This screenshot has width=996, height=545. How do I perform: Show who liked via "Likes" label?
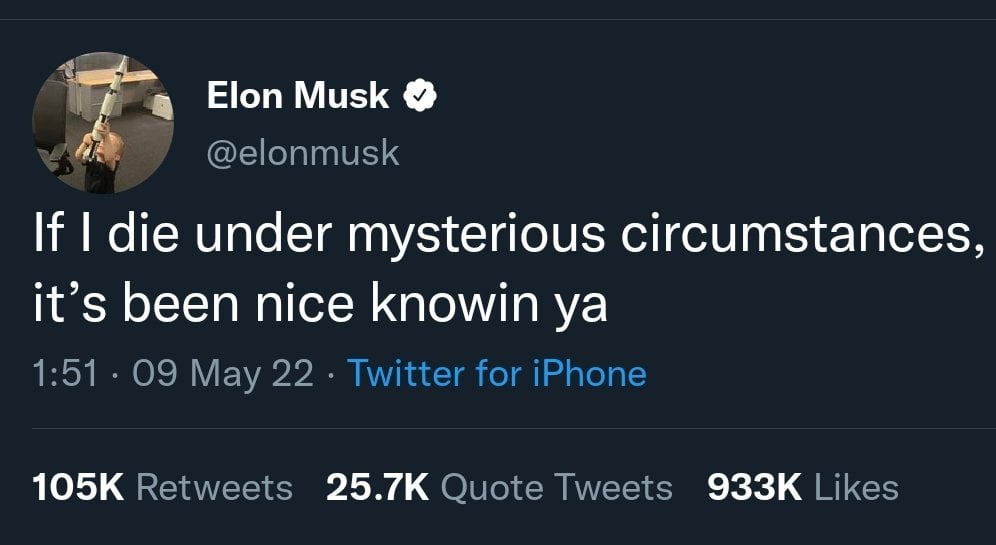857,487
